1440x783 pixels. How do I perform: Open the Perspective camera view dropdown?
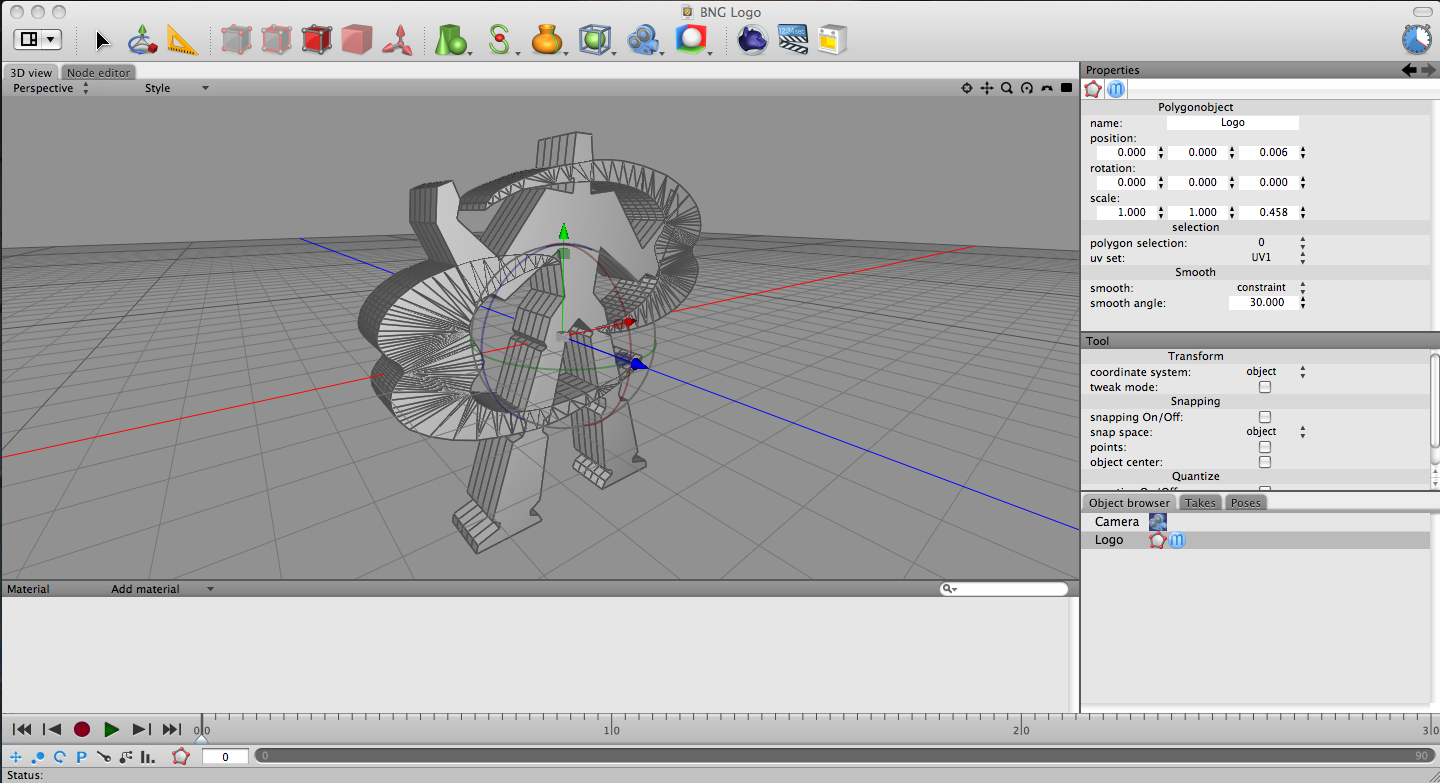pos(50,88)
